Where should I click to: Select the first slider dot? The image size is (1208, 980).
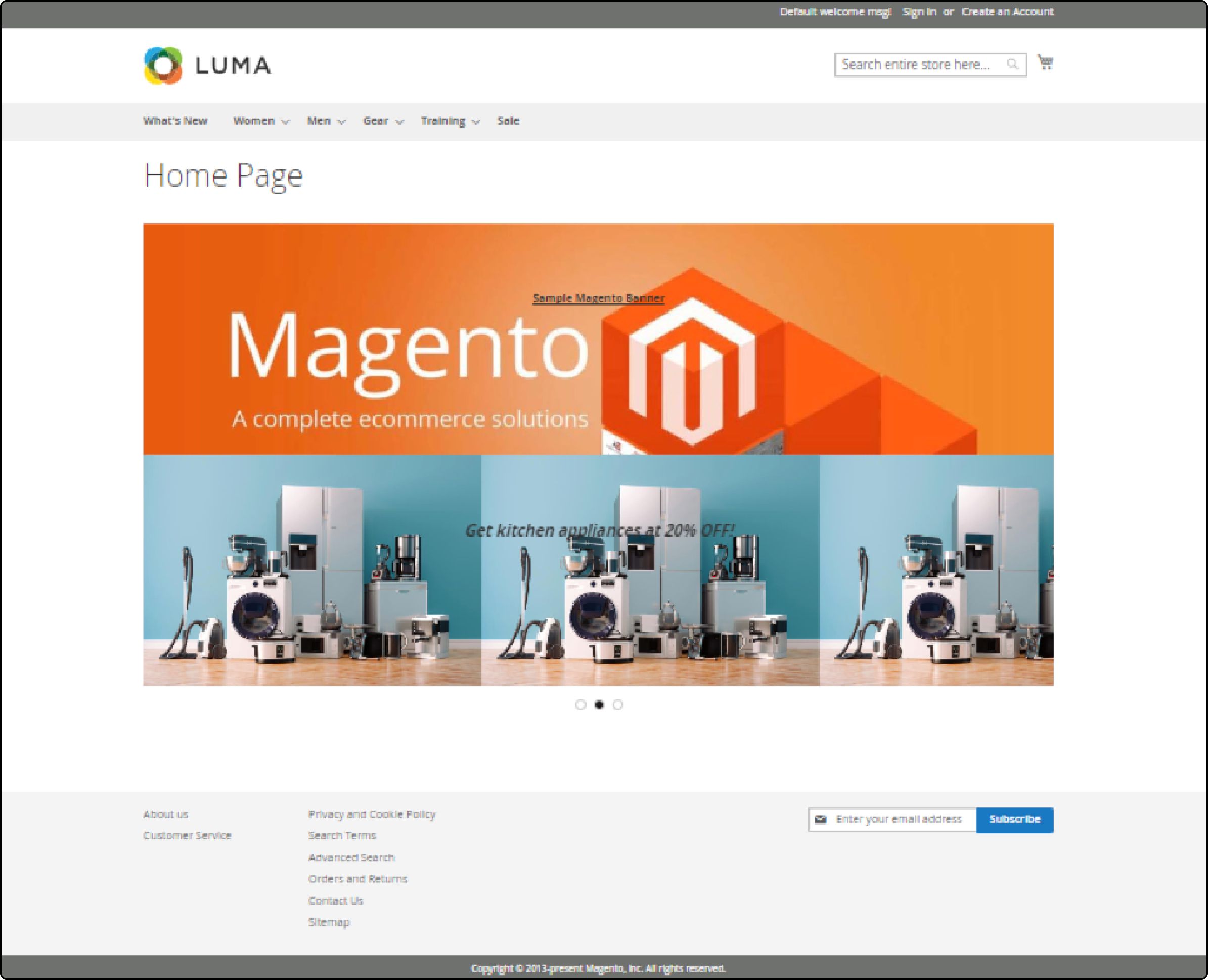(x=580, y=704)
